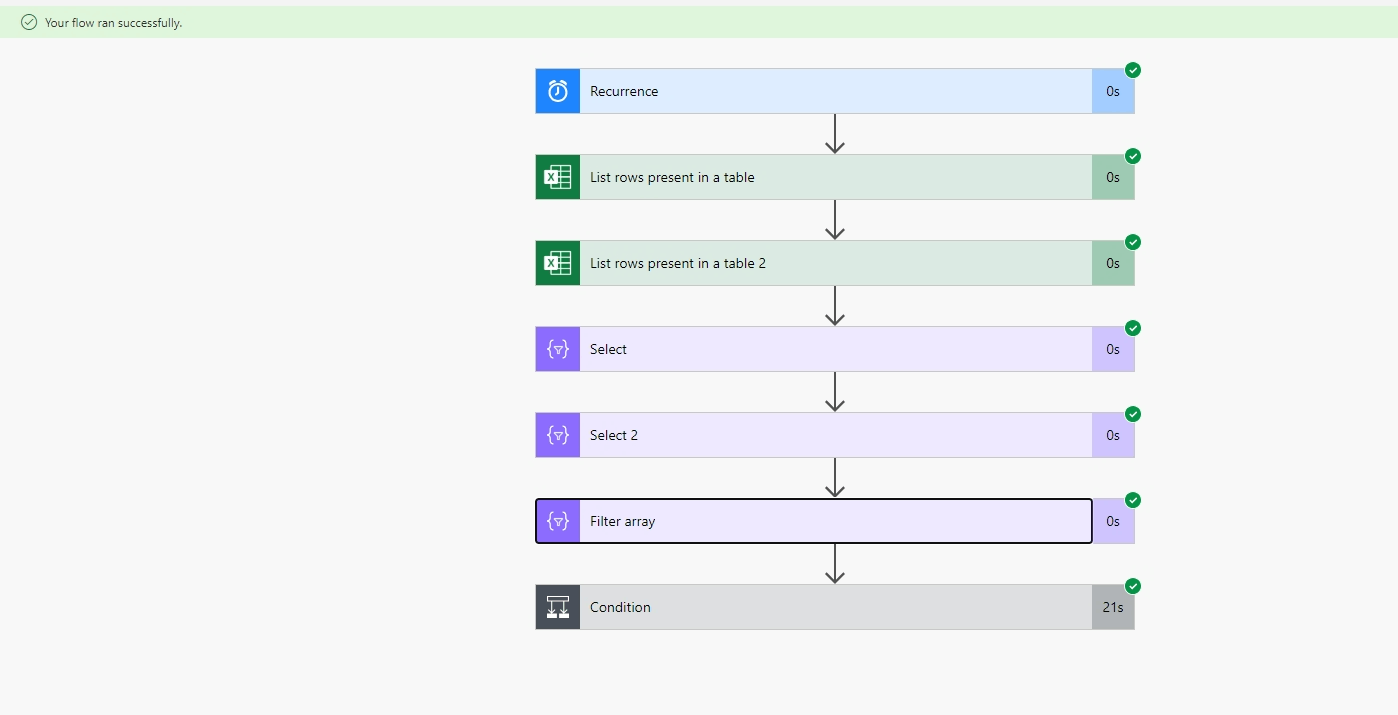Screen dimensions: 1398x715
Task: Click the Select action's data operation icon
Action: point(556,348)
